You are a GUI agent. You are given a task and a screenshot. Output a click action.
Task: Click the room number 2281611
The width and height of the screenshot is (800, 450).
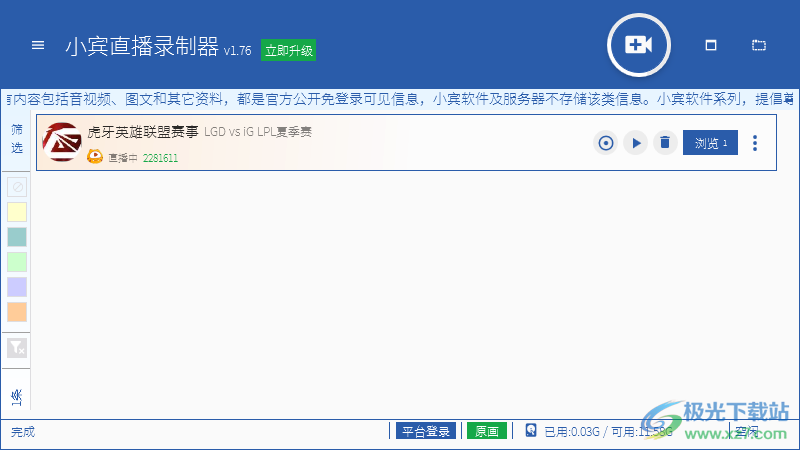pos(160,158)
